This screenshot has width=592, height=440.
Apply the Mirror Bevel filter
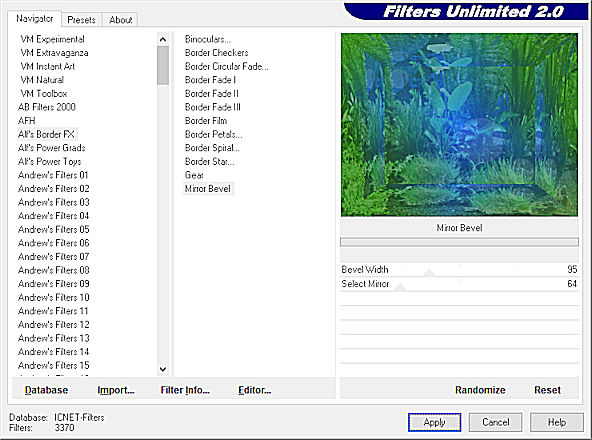(x=434, y=422)
